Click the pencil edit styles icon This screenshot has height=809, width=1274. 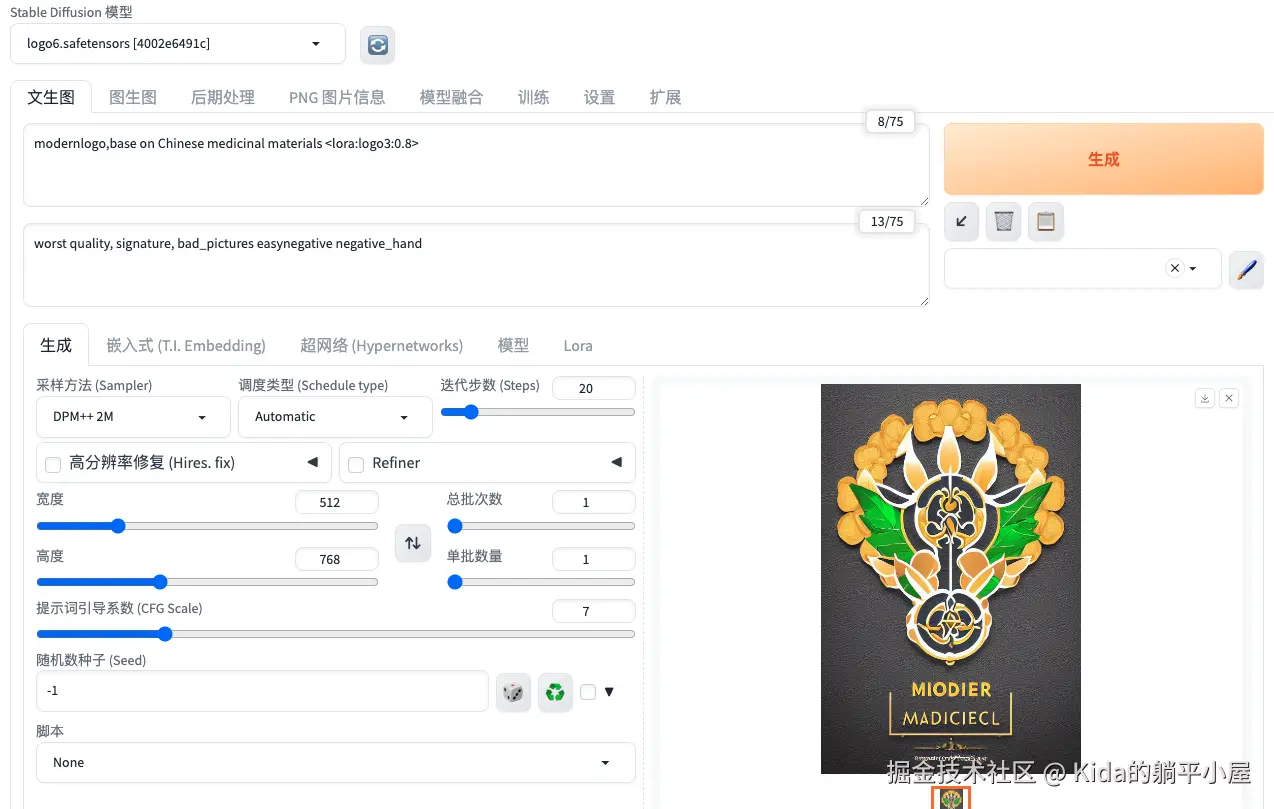[1246, 269]
